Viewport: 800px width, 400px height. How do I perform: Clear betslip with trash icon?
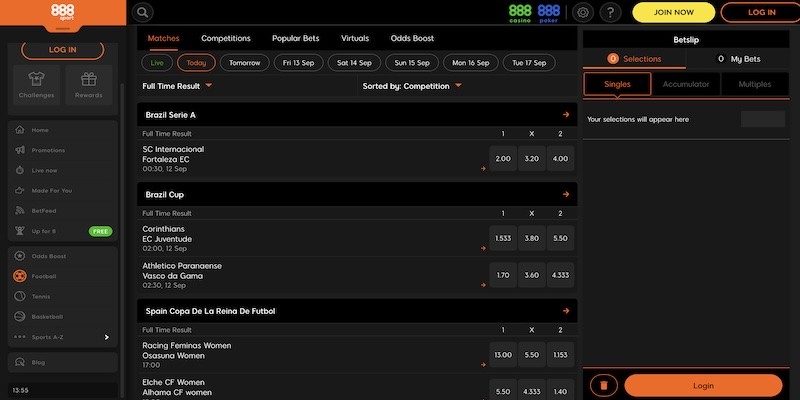(x=604, y=385)
